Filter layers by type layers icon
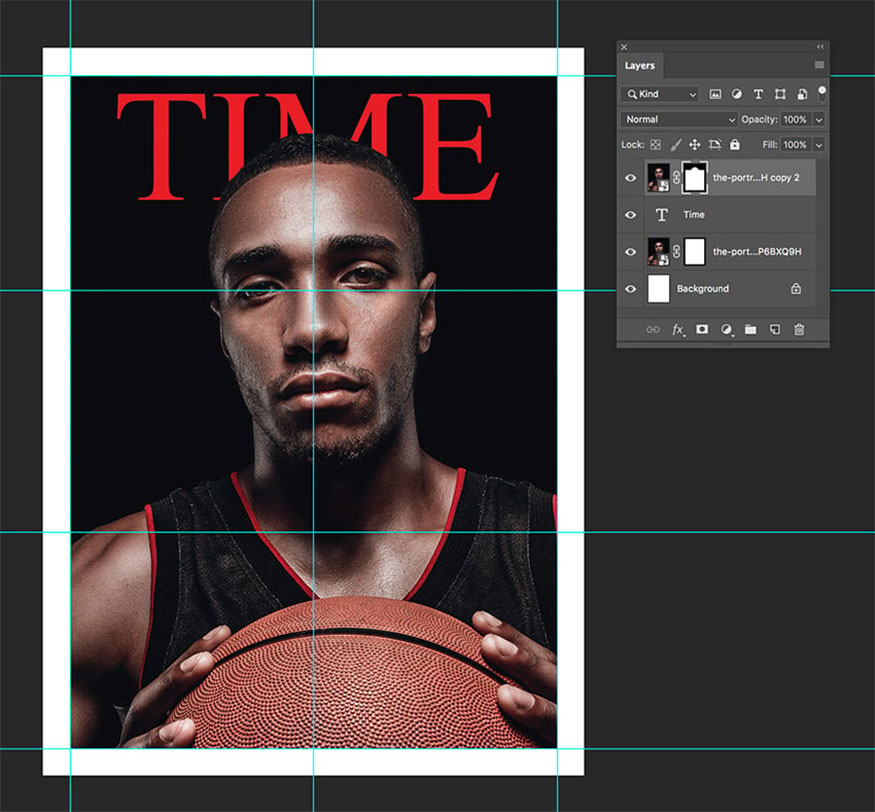The height and width of the screenshot is (812, 875). tap(758, 94)
